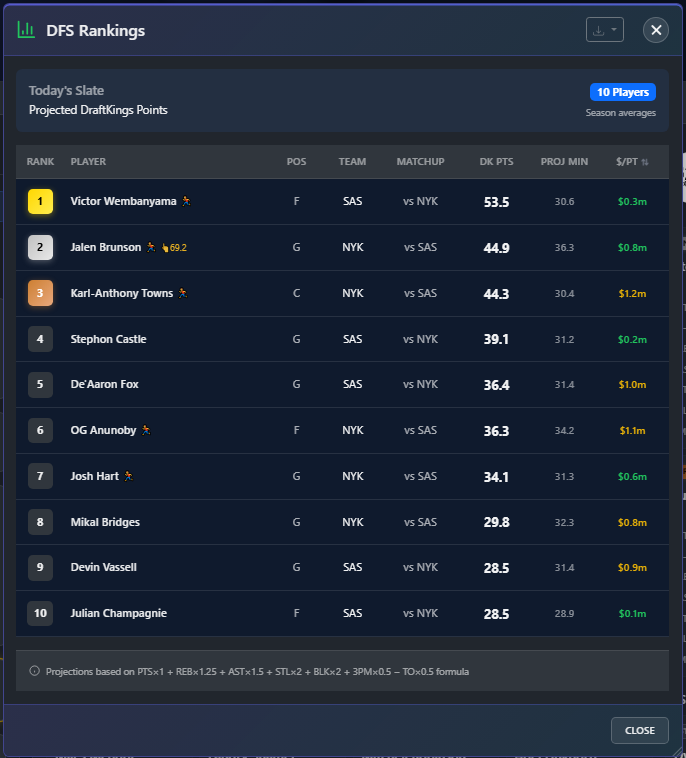686x758 pixels.
Task: Select player name Jalen Brunson
Action: (x=106, y=247)
